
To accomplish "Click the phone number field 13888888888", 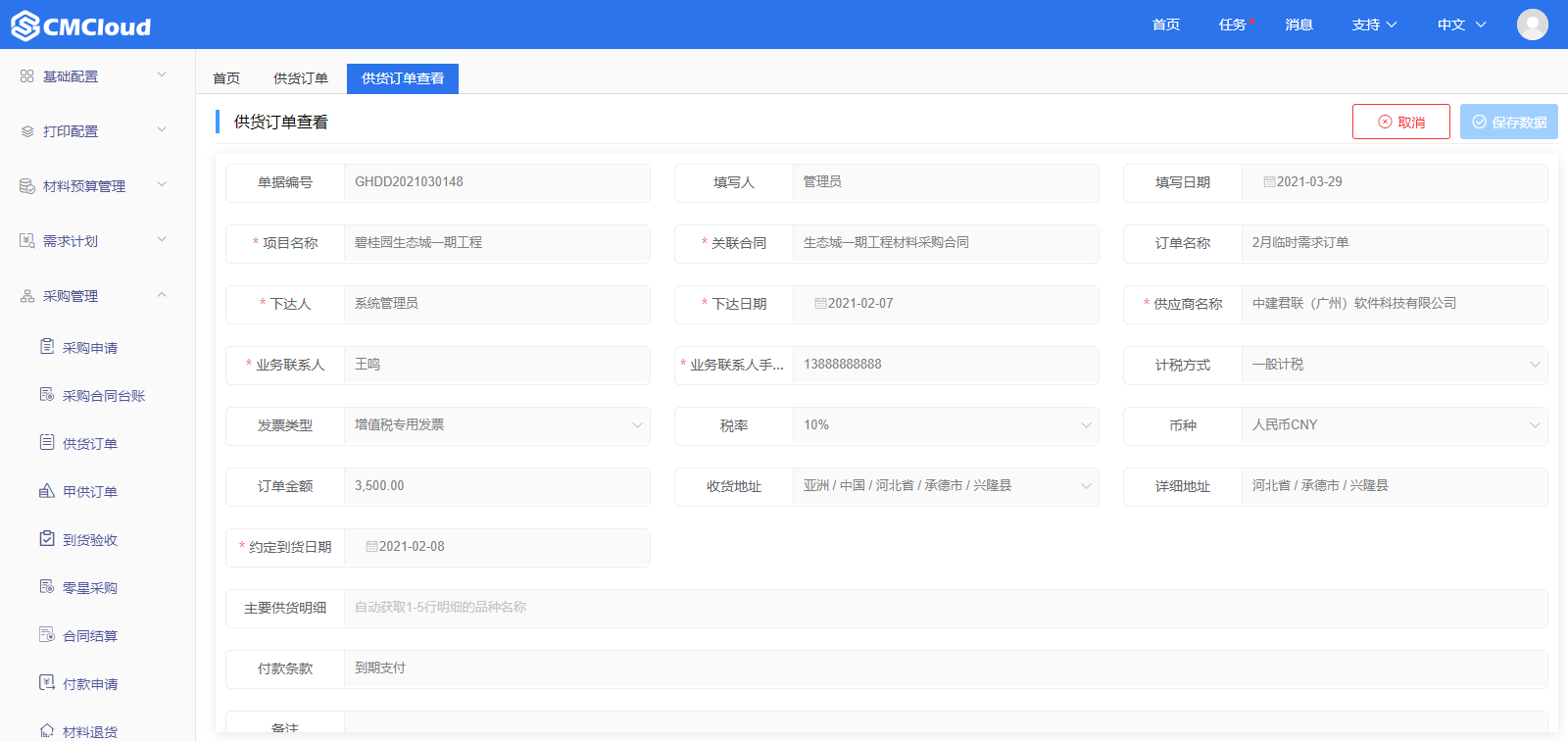I will (x=946, y=365).
